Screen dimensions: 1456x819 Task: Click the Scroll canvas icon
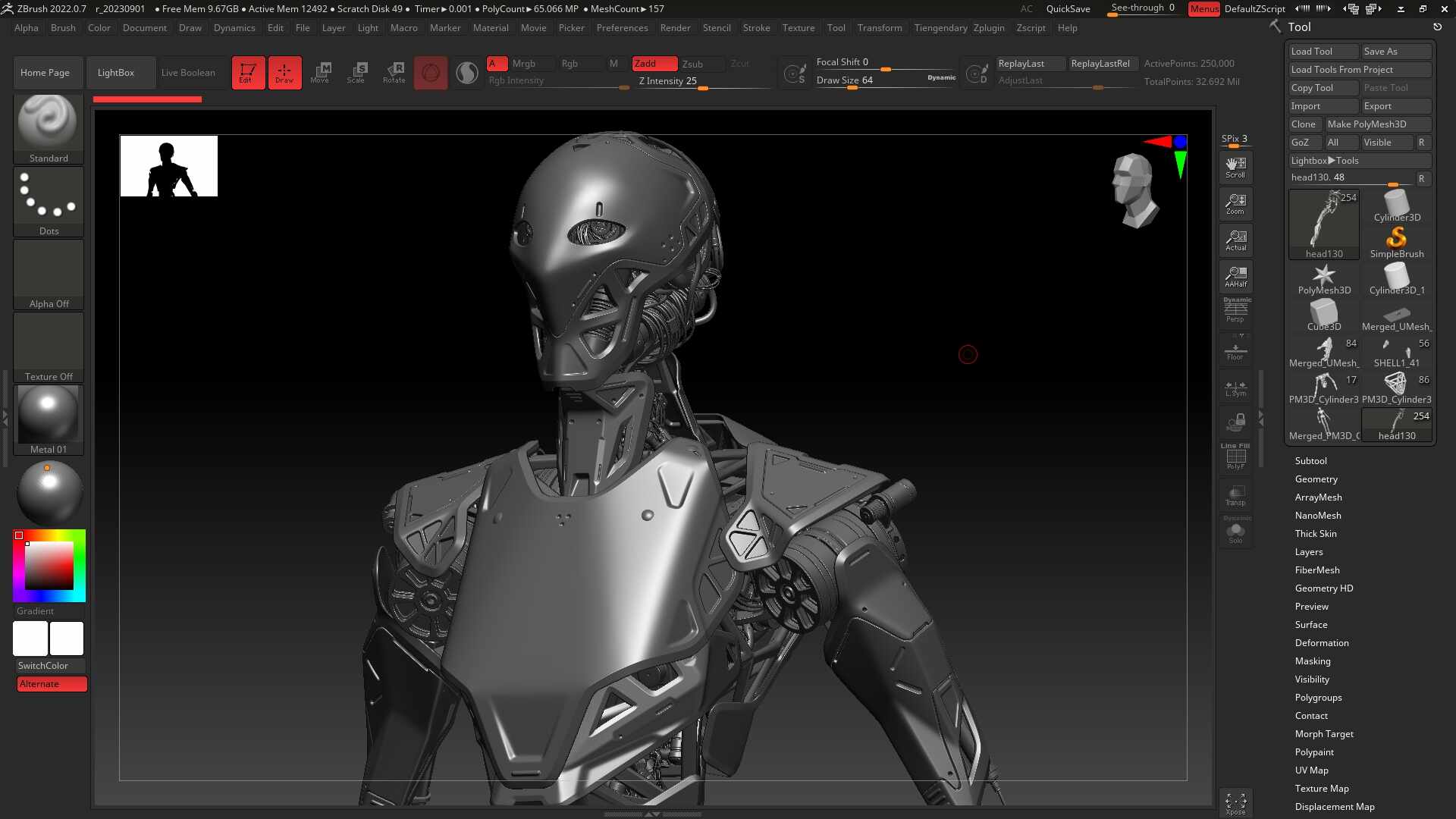point(1235,167)
